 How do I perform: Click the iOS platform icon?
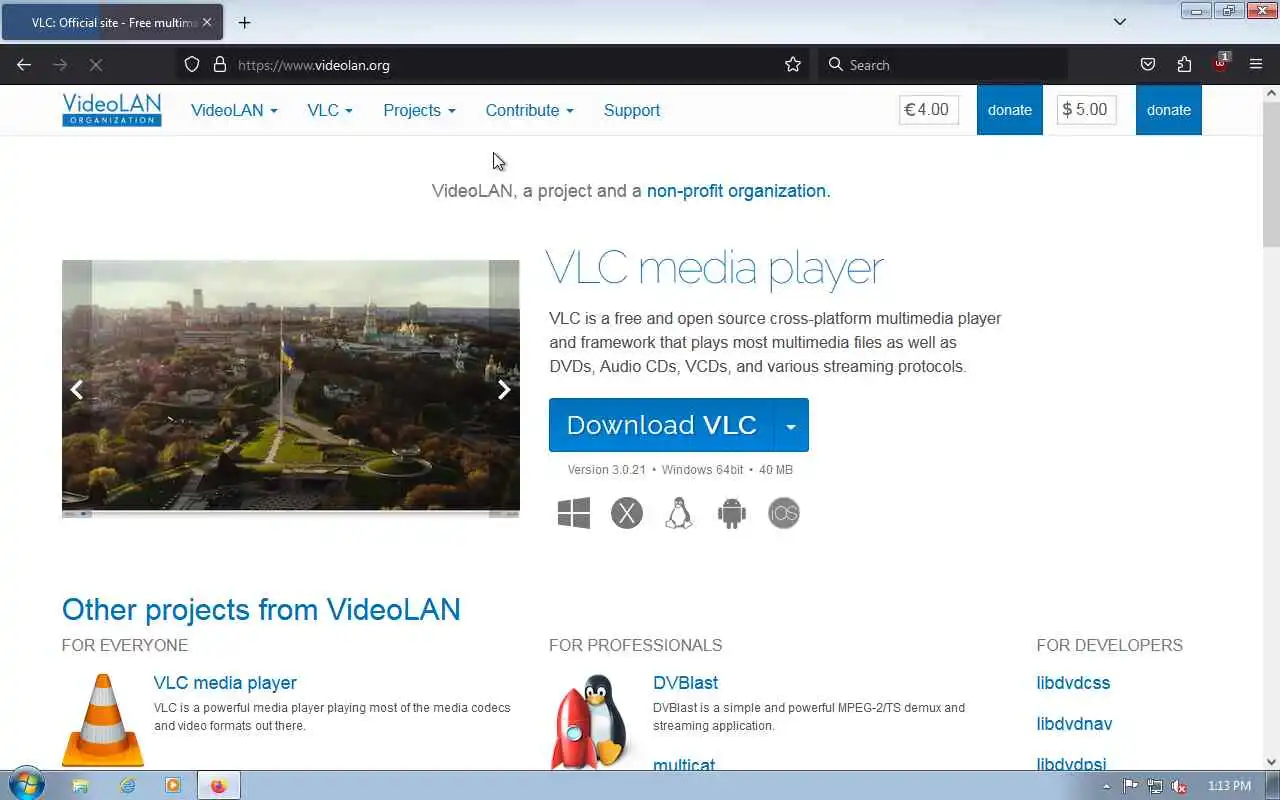pos(784,513)
